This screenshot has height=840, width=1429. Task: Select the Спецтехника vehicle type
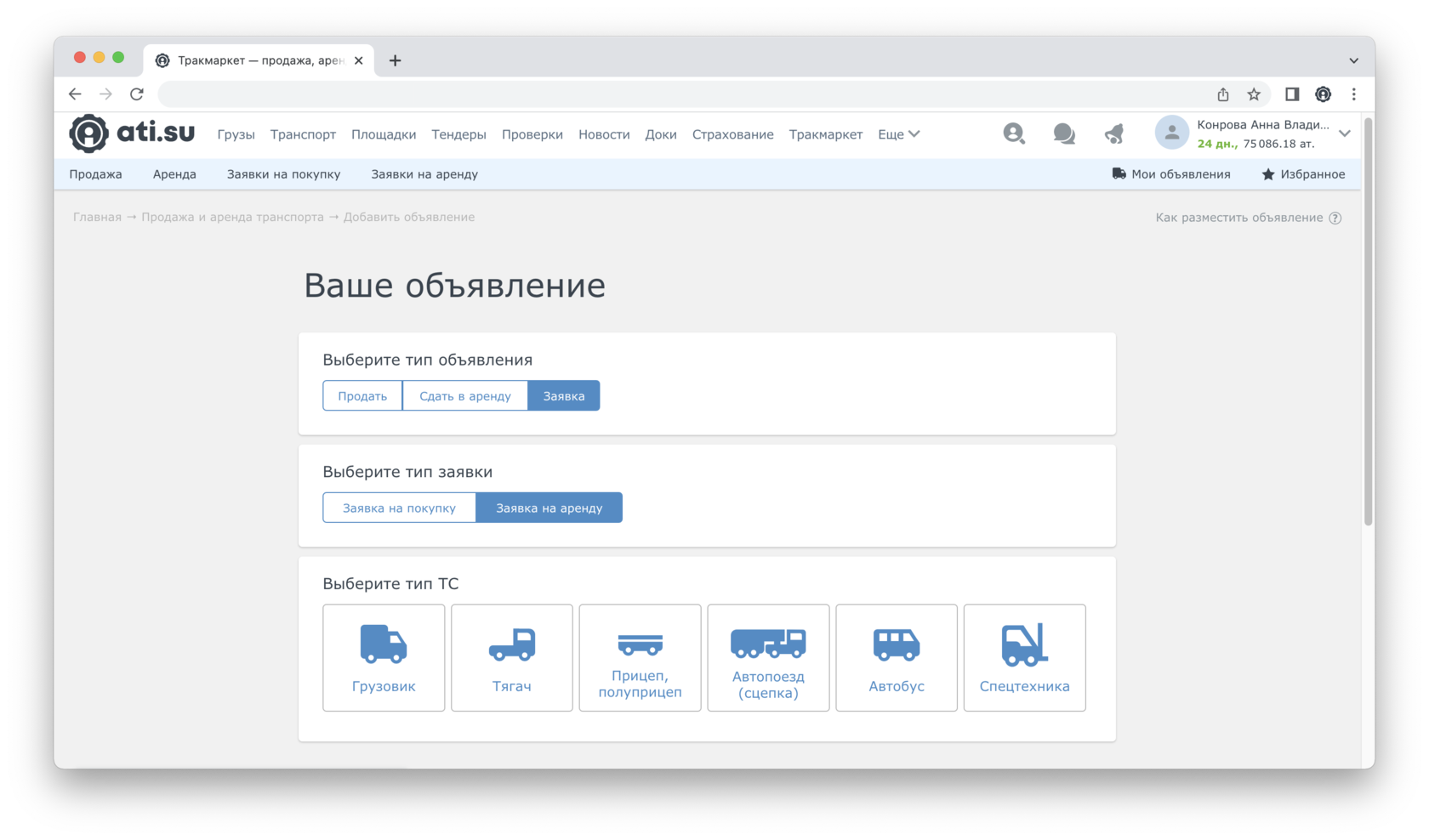tap(1024, 657)
